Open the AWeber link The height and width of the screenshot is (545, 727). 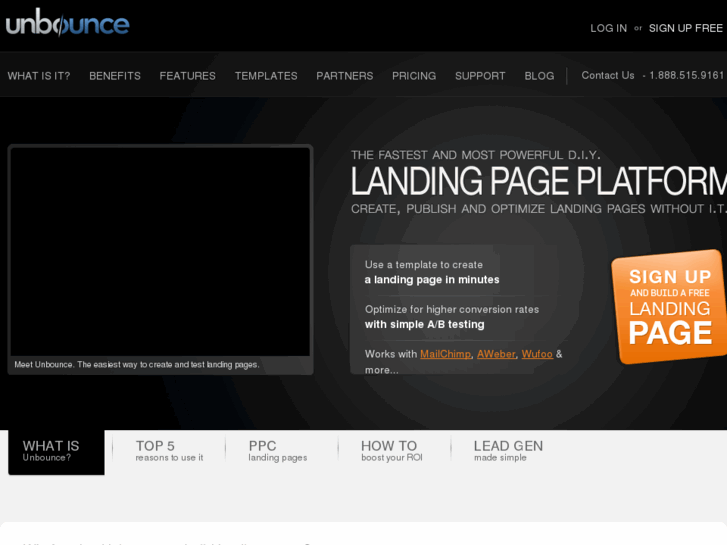coord(496,354)
